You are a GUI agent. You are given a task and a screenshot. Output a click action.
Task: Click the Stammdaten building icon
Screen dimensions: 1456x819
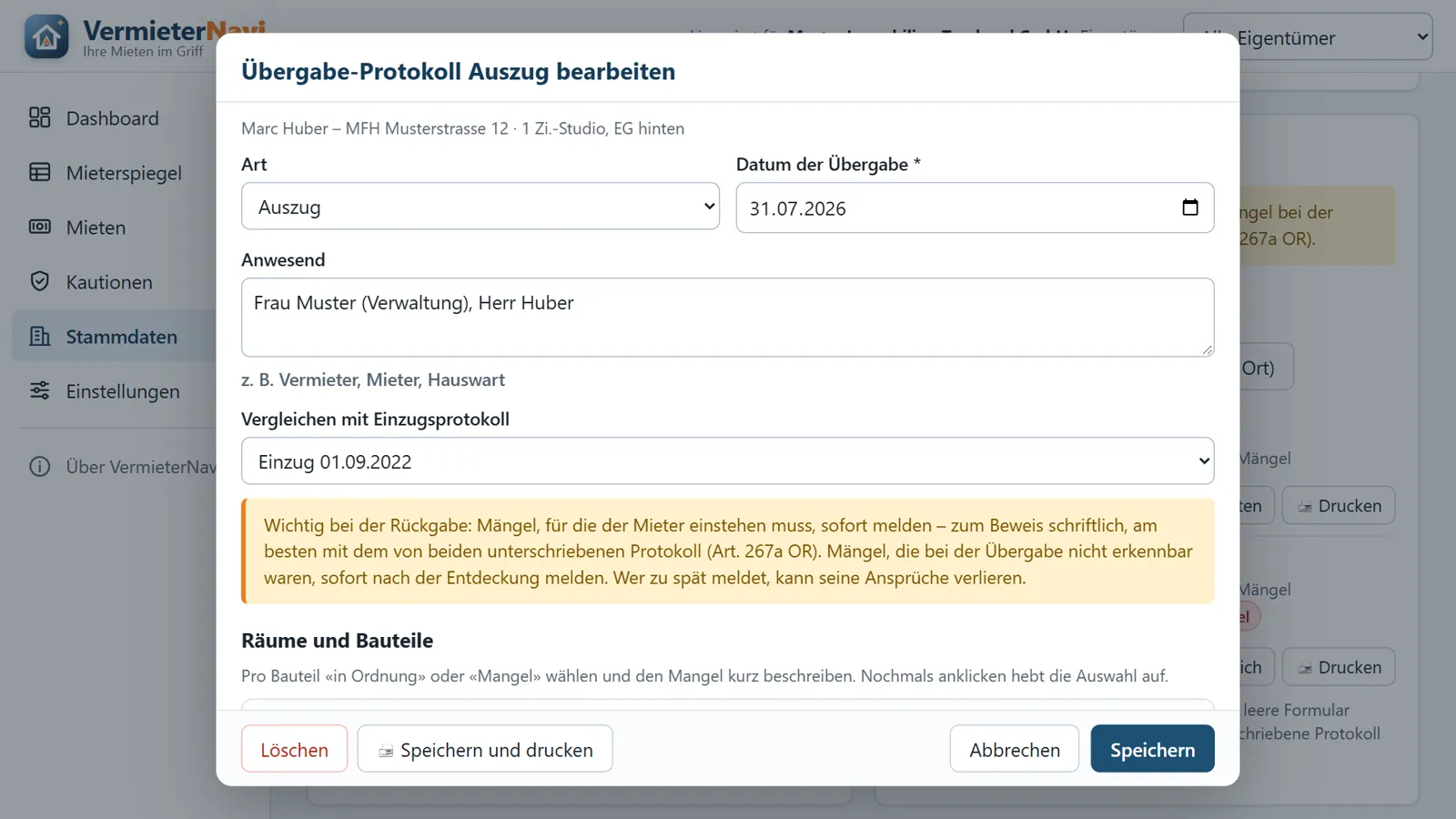tap(40, 336)
